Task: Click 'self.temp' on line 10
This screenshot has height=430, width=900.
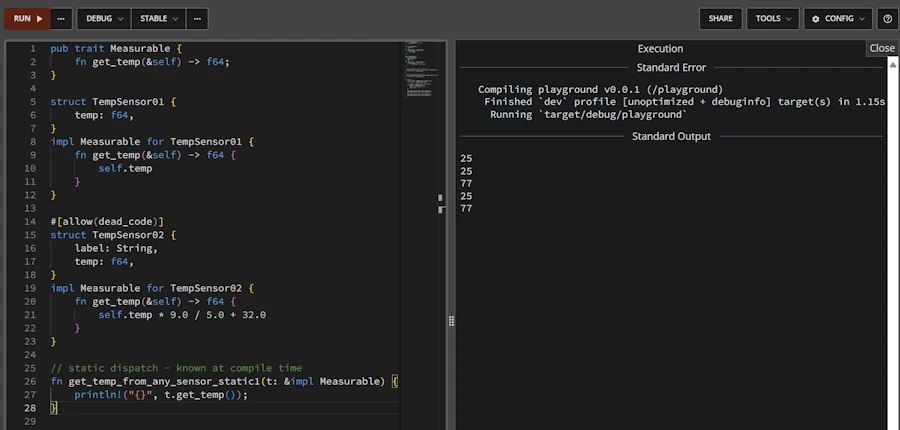Action: pos(125,169)
